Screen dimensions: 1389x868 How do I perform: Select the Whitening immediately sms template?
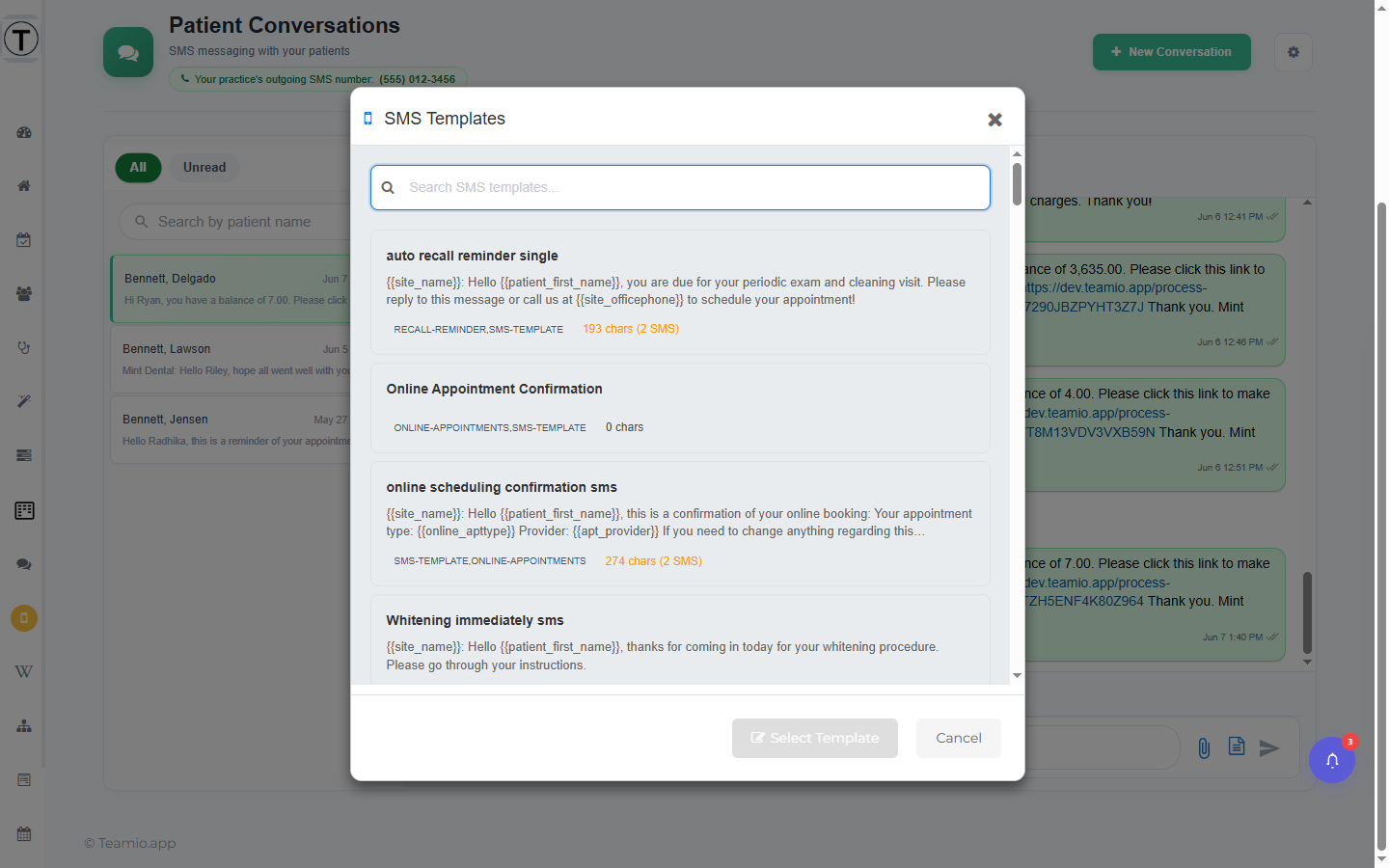[x=680, y=640]
